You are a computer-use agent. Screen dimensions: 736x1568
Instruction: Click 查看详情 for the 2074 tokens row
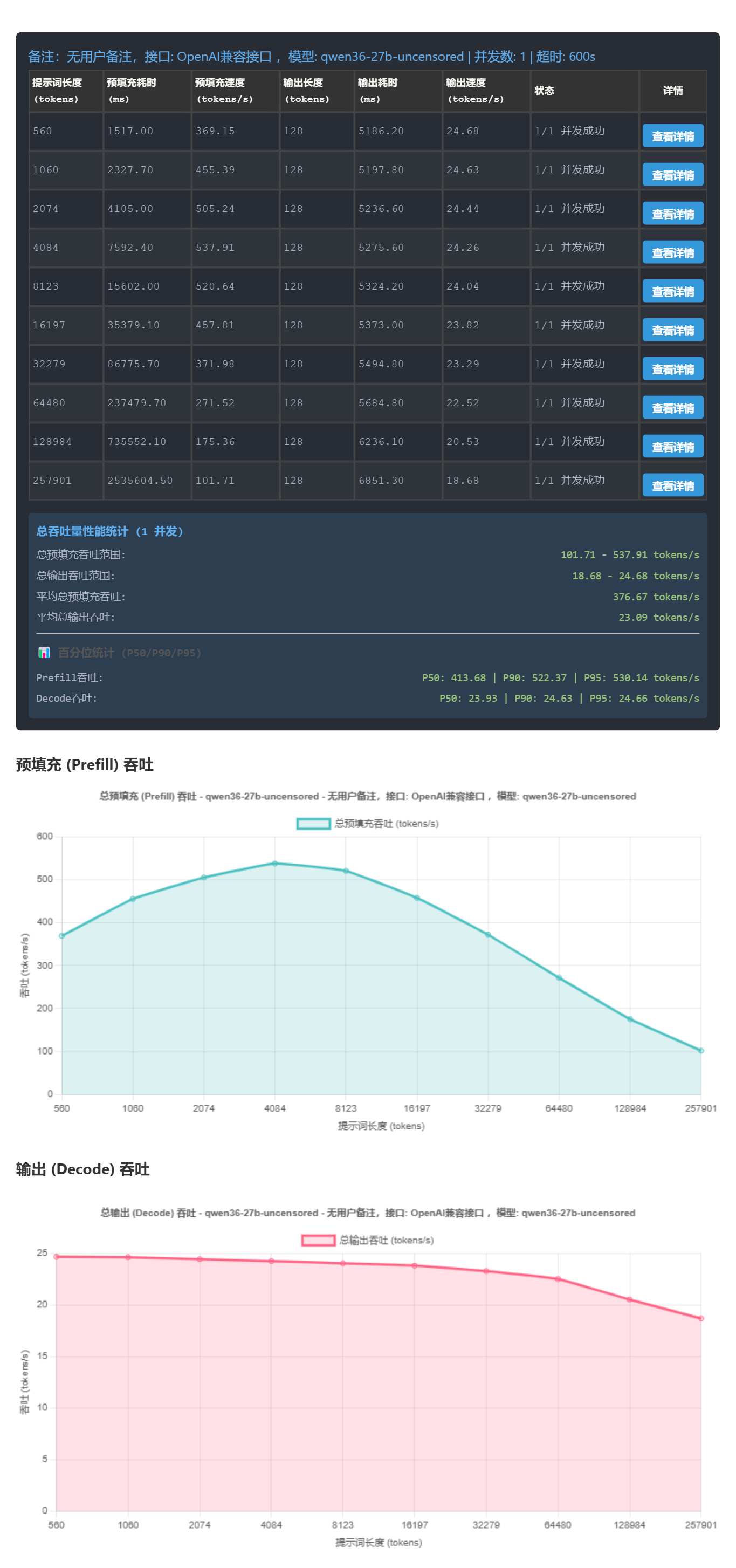[x=672, y=214]
